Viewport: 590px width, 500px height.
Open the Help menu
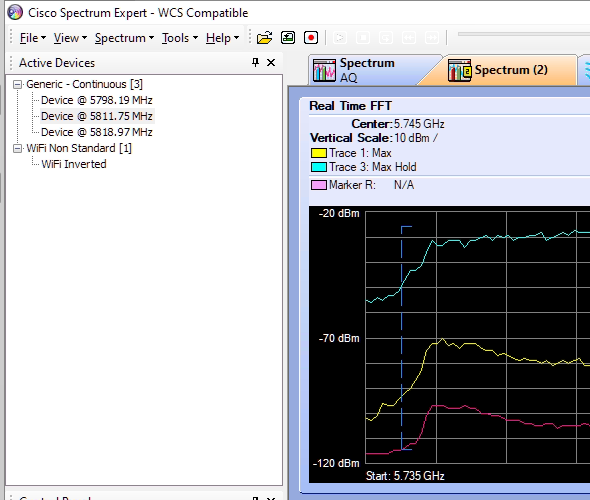pos(222,38)
